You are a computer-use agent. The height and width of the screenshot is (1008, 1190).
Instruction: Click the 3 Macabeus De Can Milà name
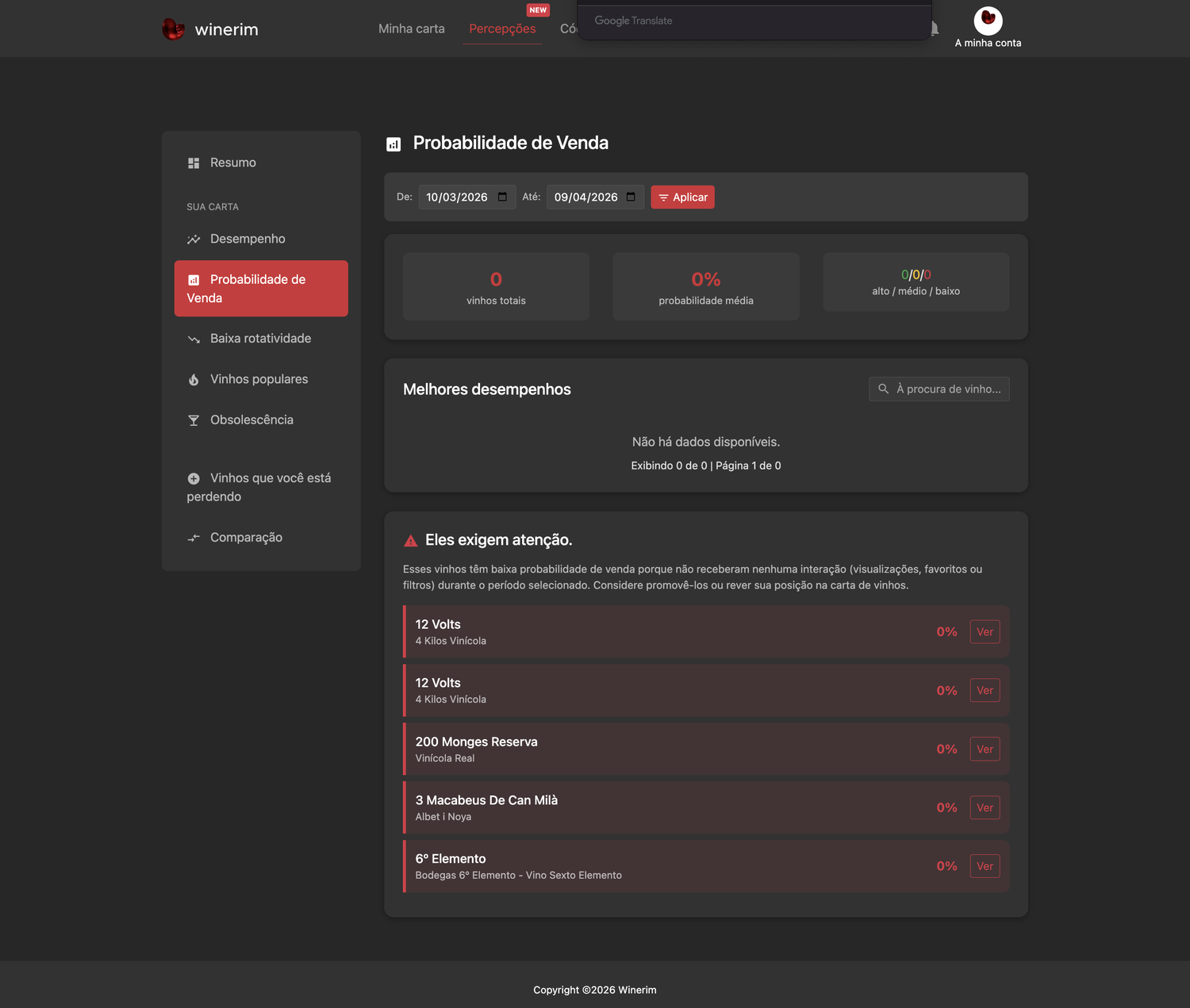tap(486, 800)
